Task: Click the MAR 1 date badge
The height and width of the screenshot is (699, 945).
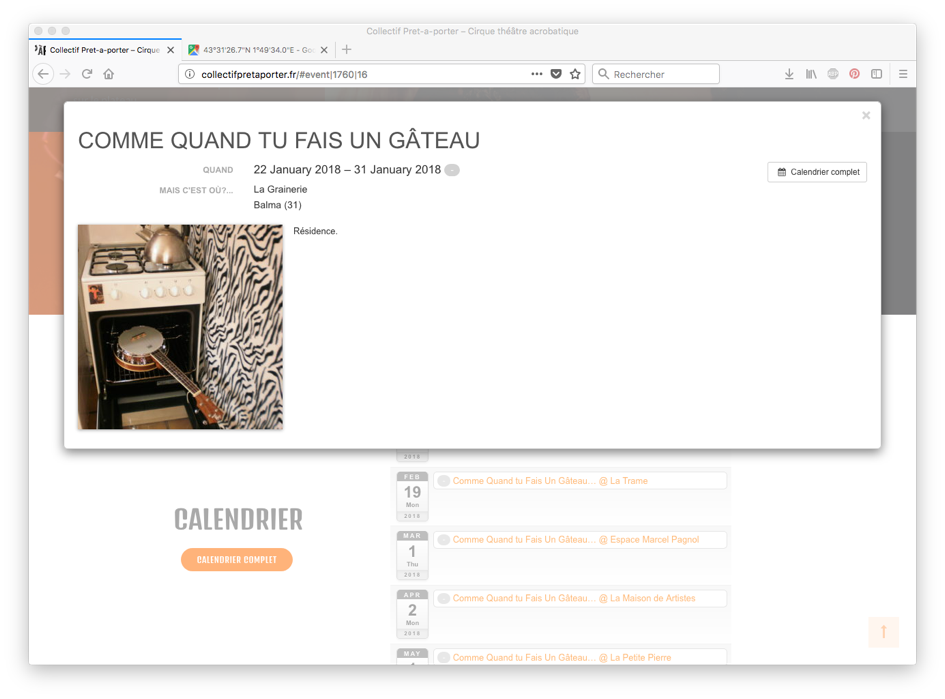Action: pyautogui.click(x=412, y=555)
